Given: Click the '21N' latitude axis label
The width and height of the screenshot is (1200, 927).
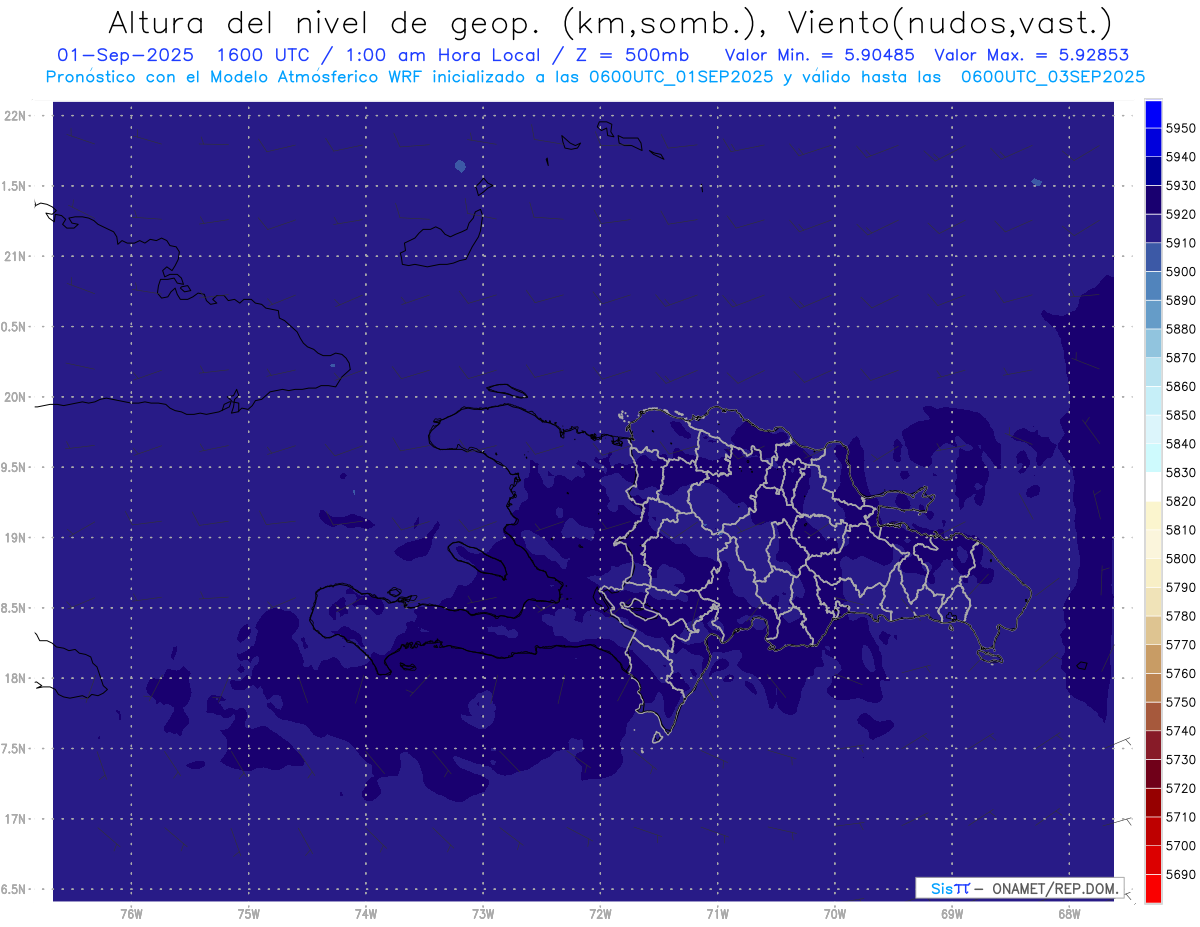Looking at the screenshot, I should pyautogui.click(x=15, y=257).
